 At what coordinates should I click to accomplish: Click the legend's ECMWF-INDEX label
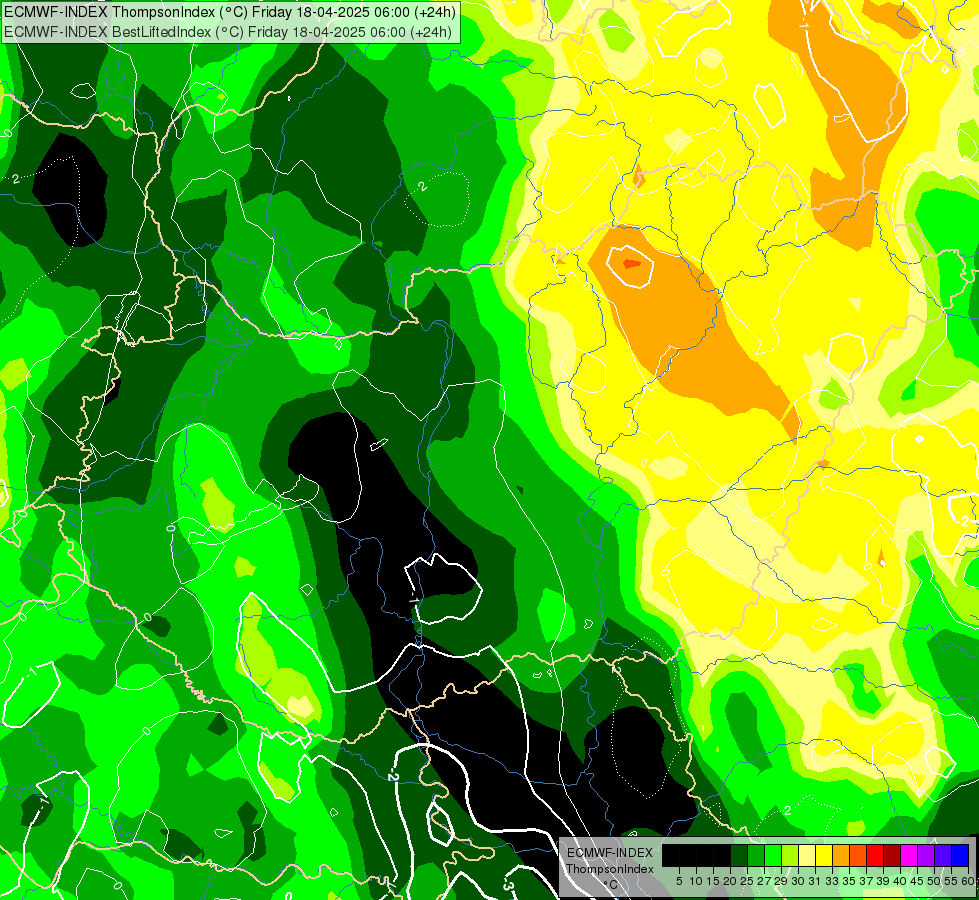610,853
